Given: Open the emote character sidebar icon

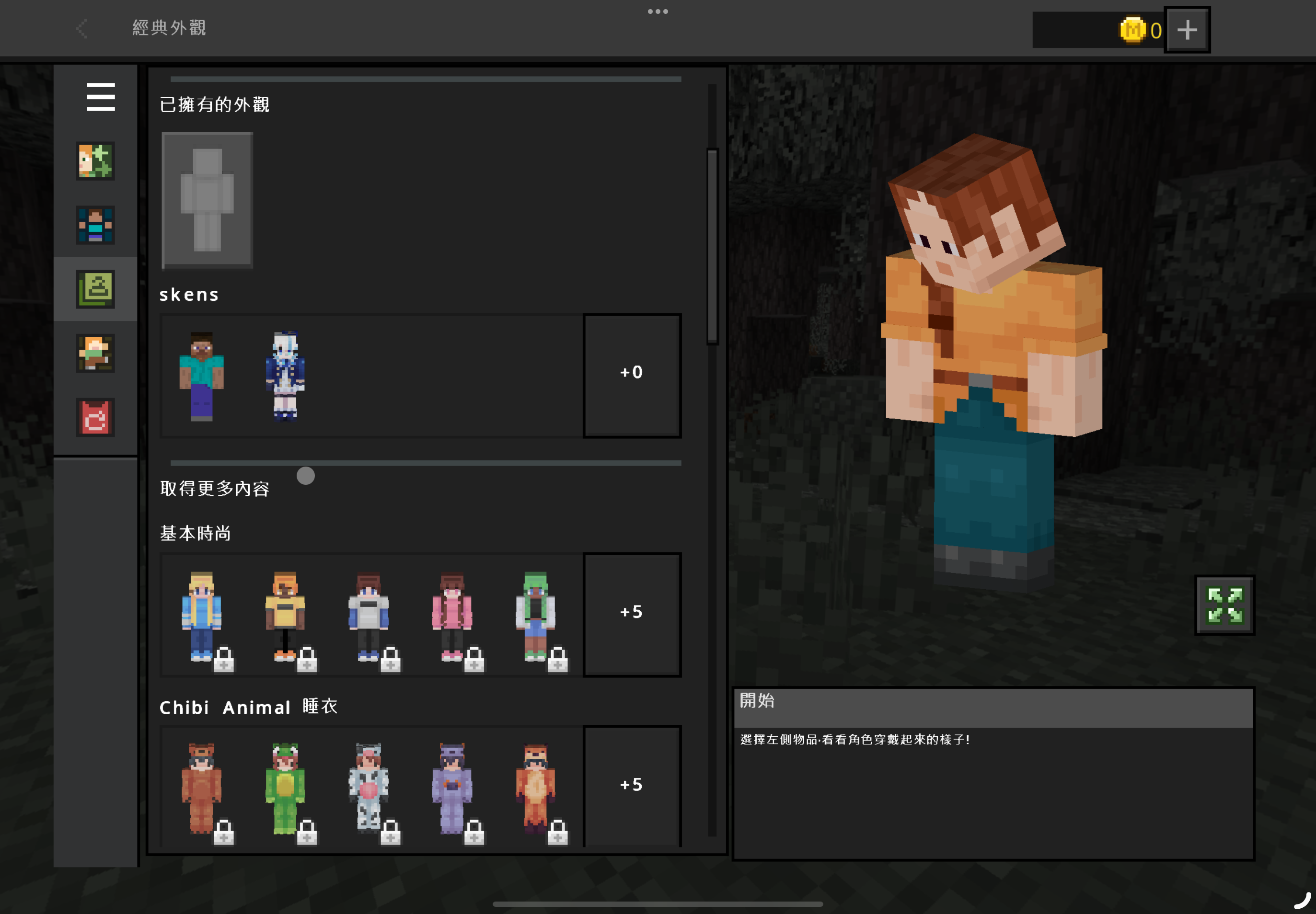Looking at the screenshot, I should 95,354.
